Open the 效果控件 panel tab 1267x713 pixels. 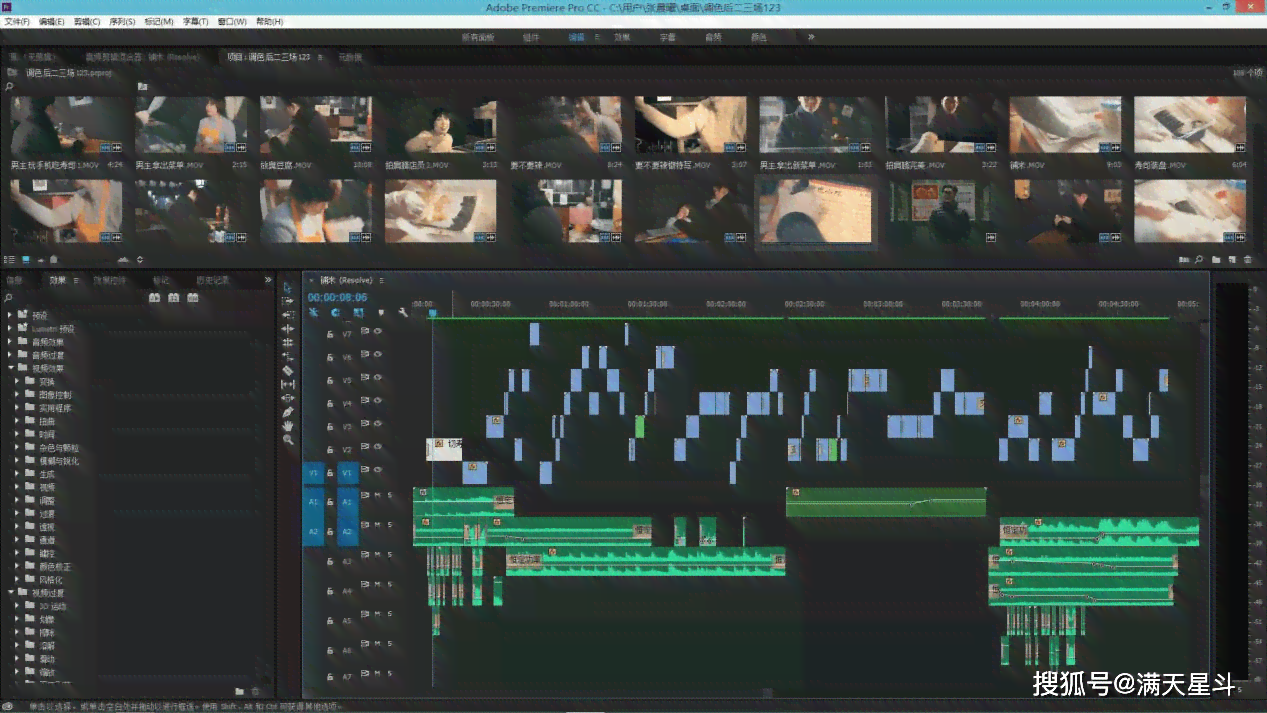pyautogui.click(x=109, y=280)
